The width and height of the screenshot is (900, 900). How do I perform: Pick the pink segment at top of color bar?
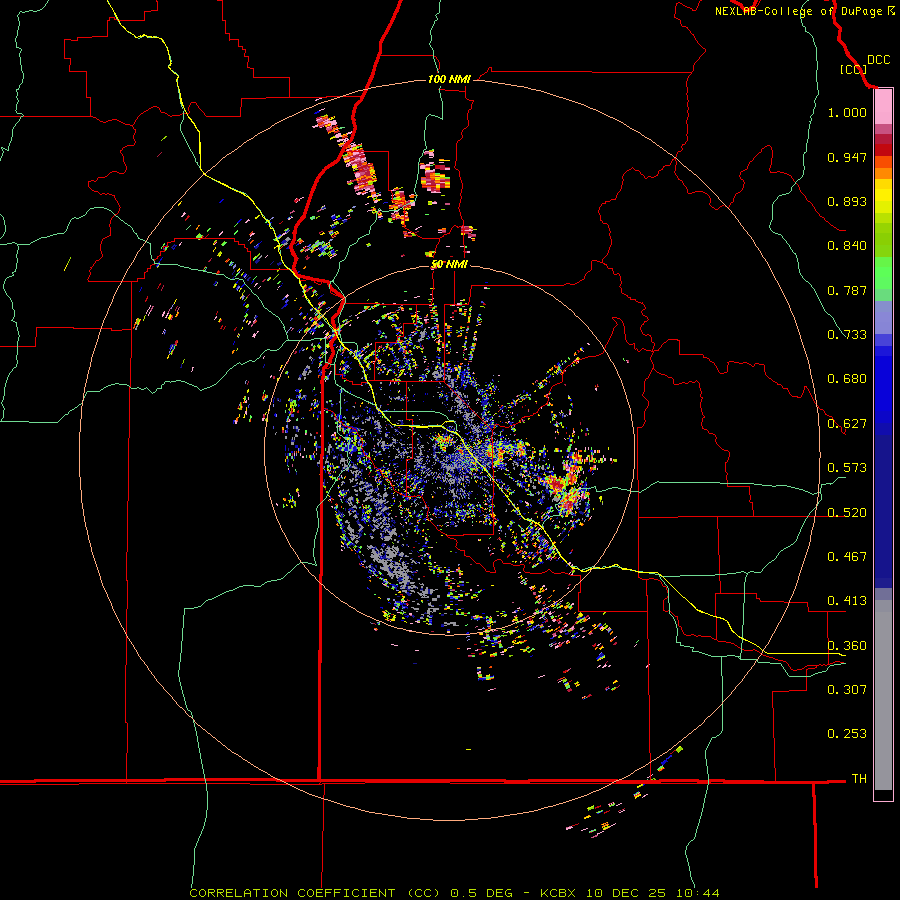pyautogui.click(x=883, y=107)
